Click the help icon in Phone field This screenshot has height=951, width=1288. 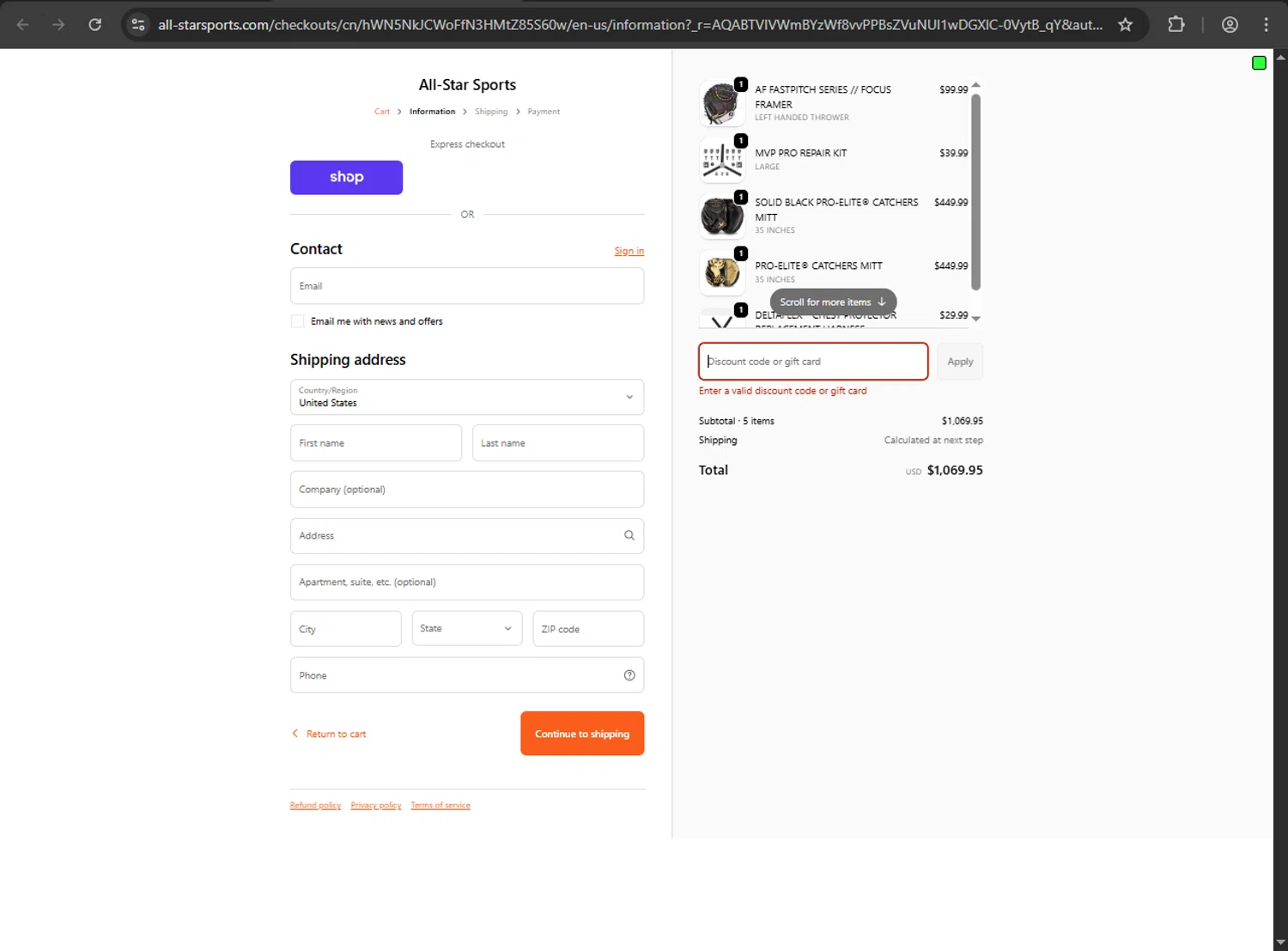coord(629,675)
